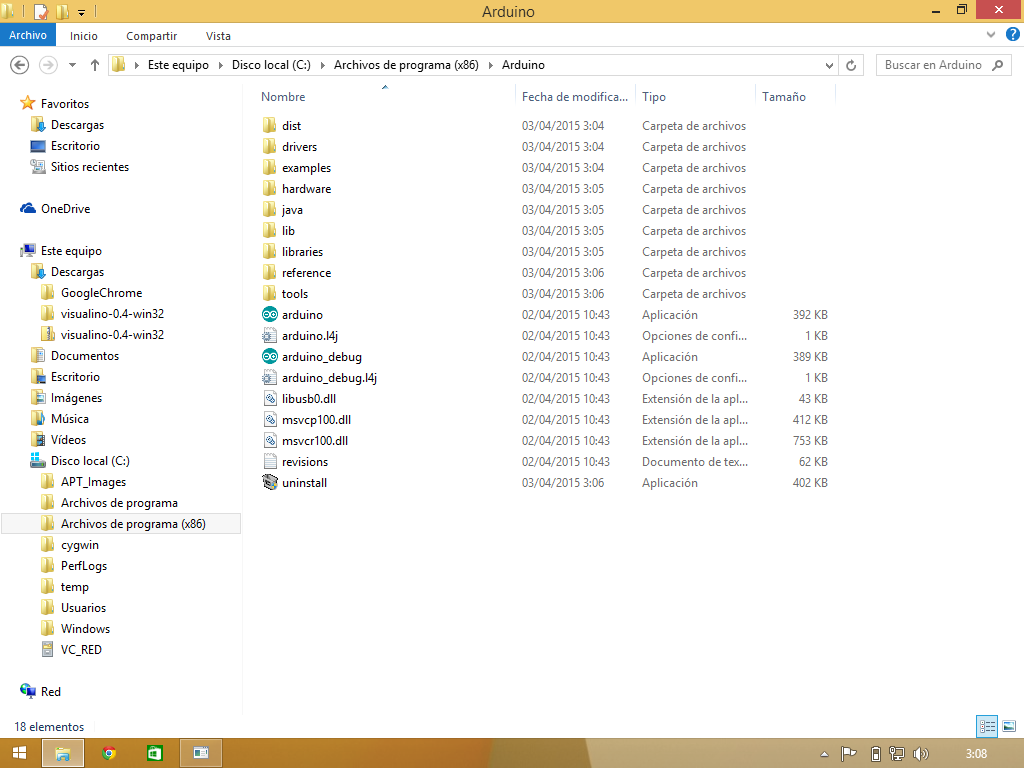Open the Archivo ribbon tab

point(28,35)
